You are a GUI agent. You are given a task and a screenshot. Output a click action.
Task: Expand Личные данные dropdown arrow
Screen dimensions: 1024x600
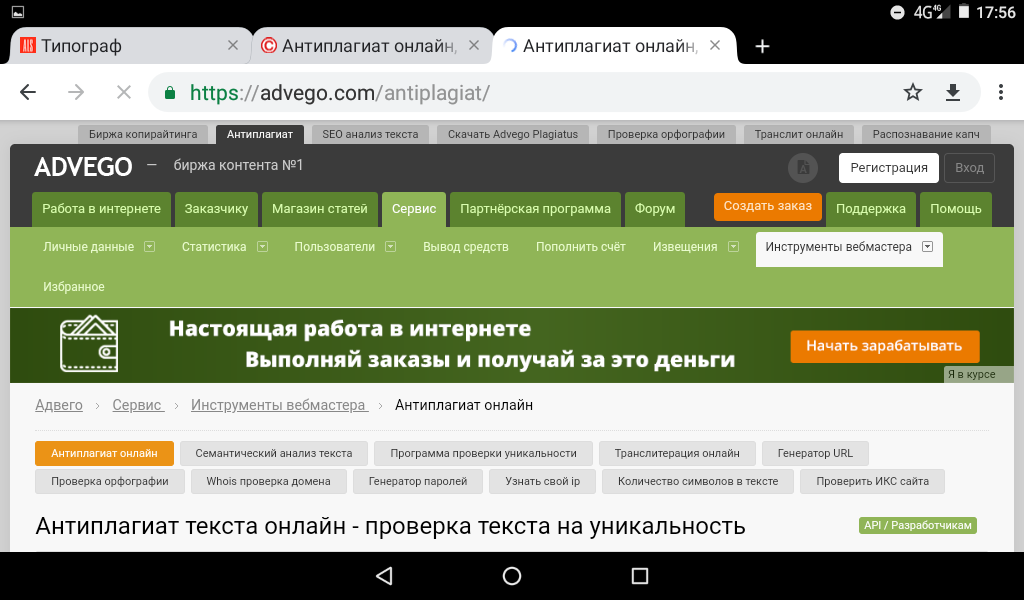pos(150,246)
